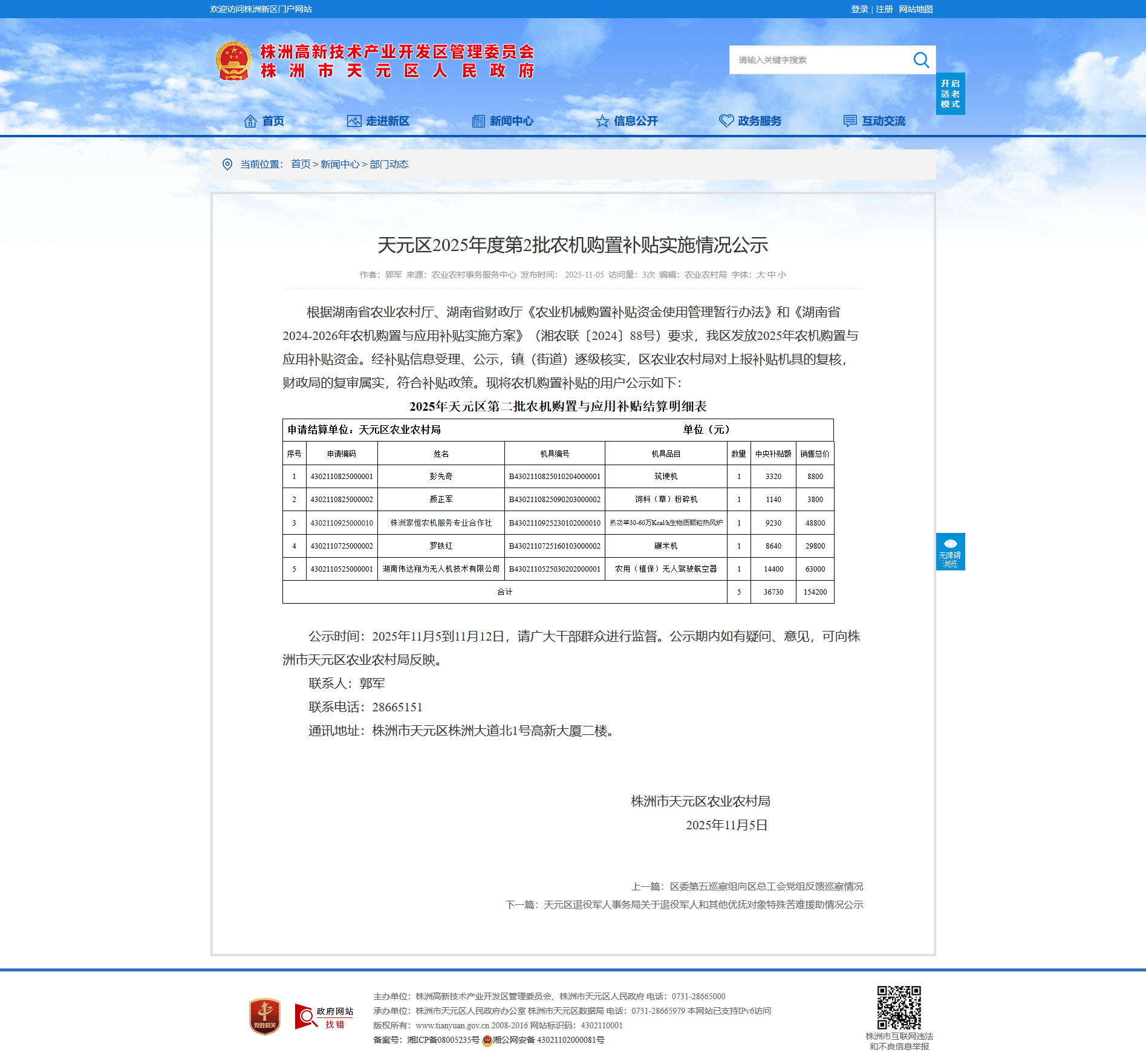
Task: Enable the elderly-friendly mode (开启适老模式)
Action: pyautogui.click(x=950, y=94)
